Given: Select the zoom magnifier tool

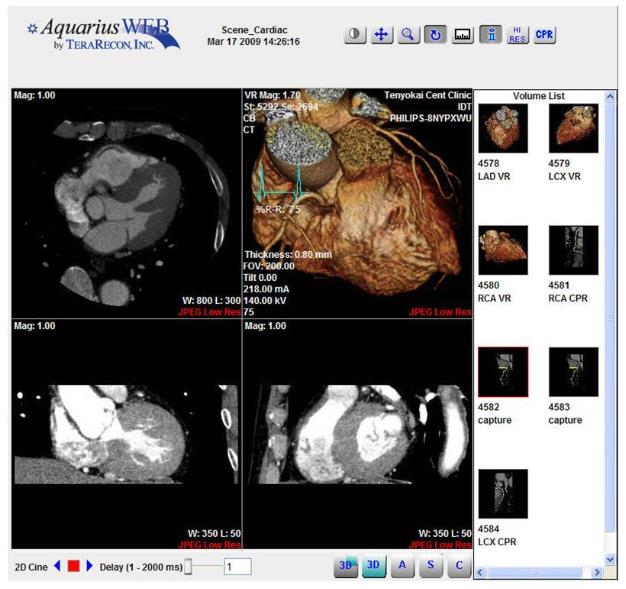Looking at the screenshot, I should tap(408, 34).
